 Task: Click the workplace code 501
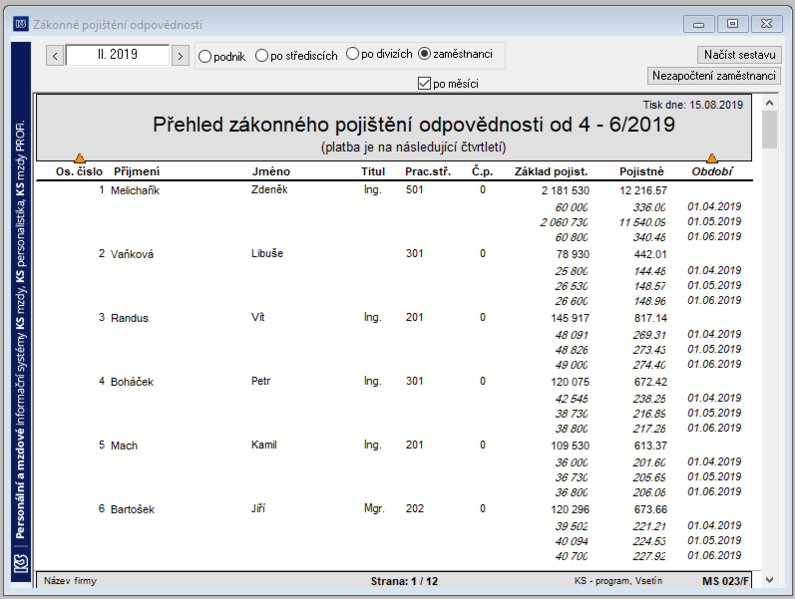414,190
